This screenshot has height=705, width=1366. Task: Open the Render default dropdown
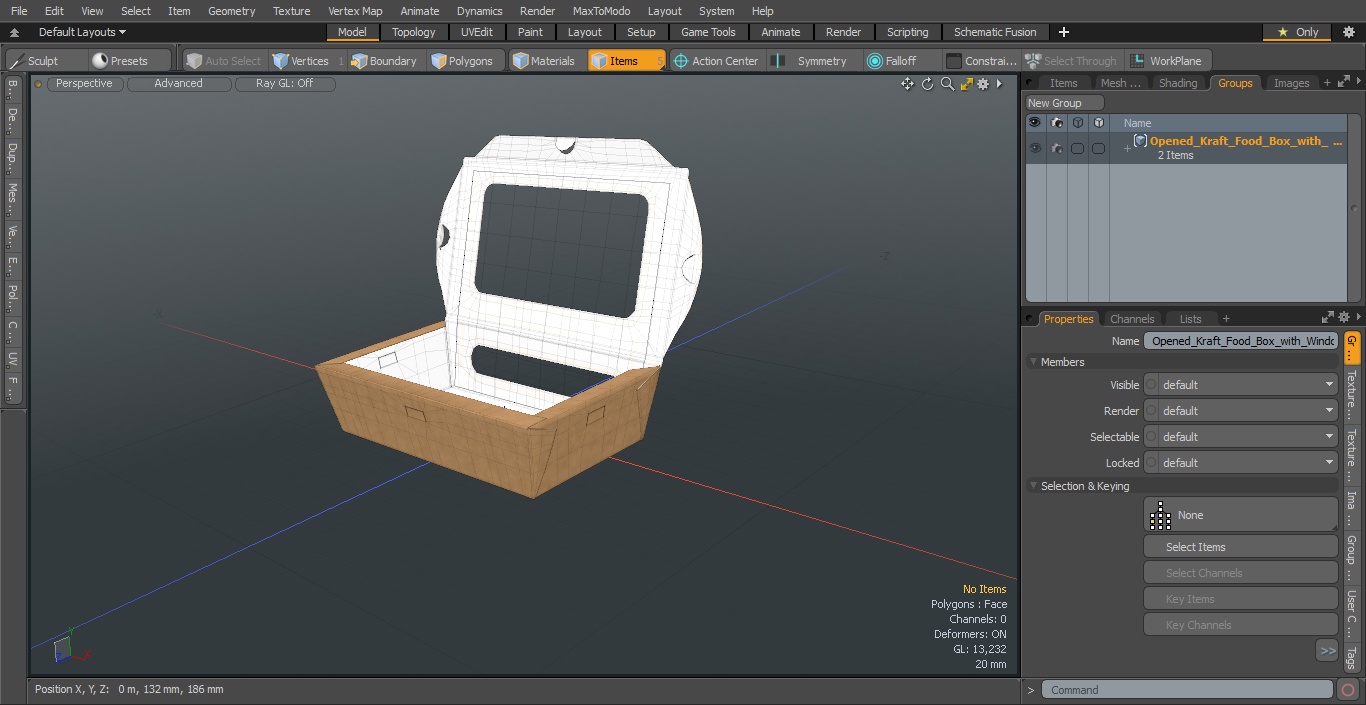coord(1241,411)
